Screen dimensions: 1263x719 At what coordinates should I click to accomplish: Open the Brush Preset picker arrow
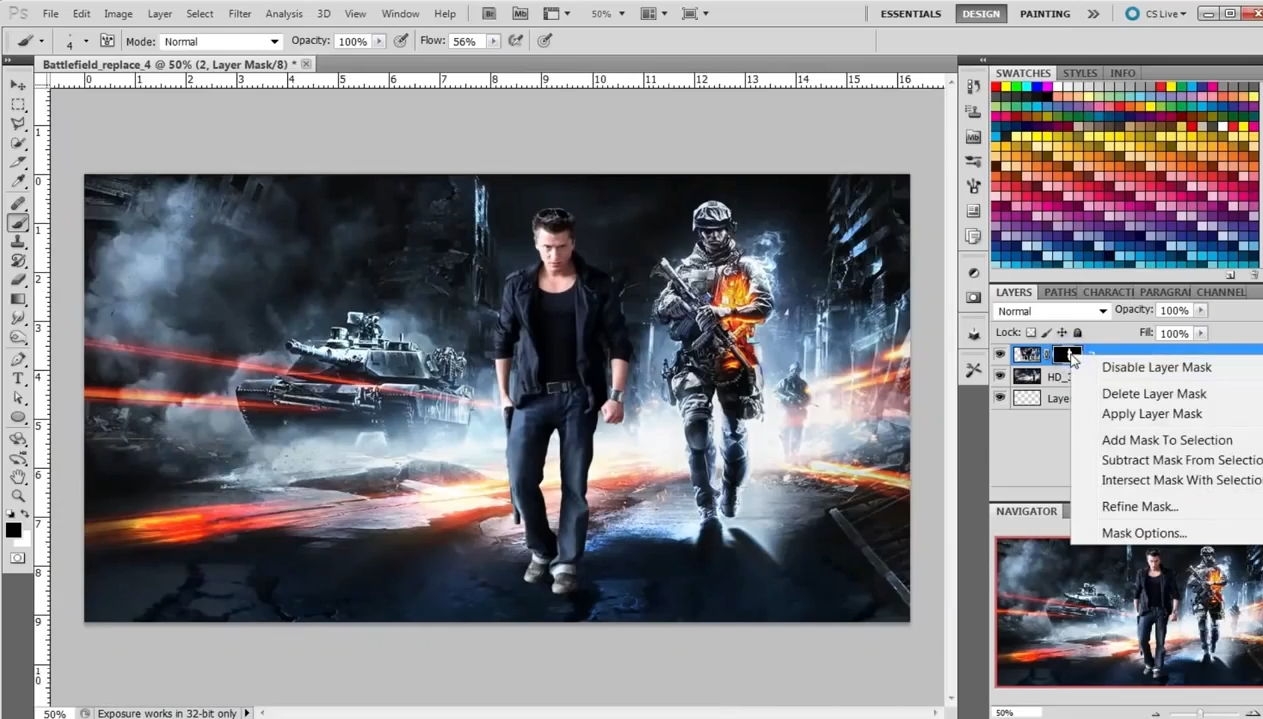pos(86,41)
